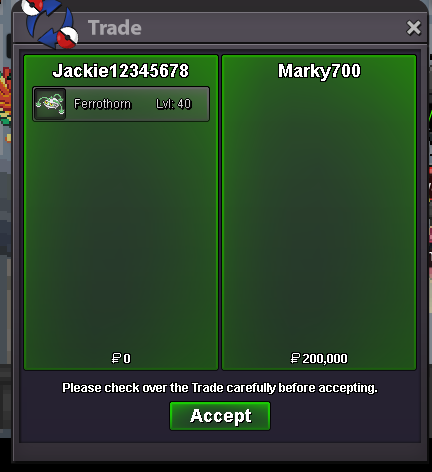This screenshot has height=472, width=432.
Task: Click the Trade window Pokéball swap icon
Action: click(50, 24)
